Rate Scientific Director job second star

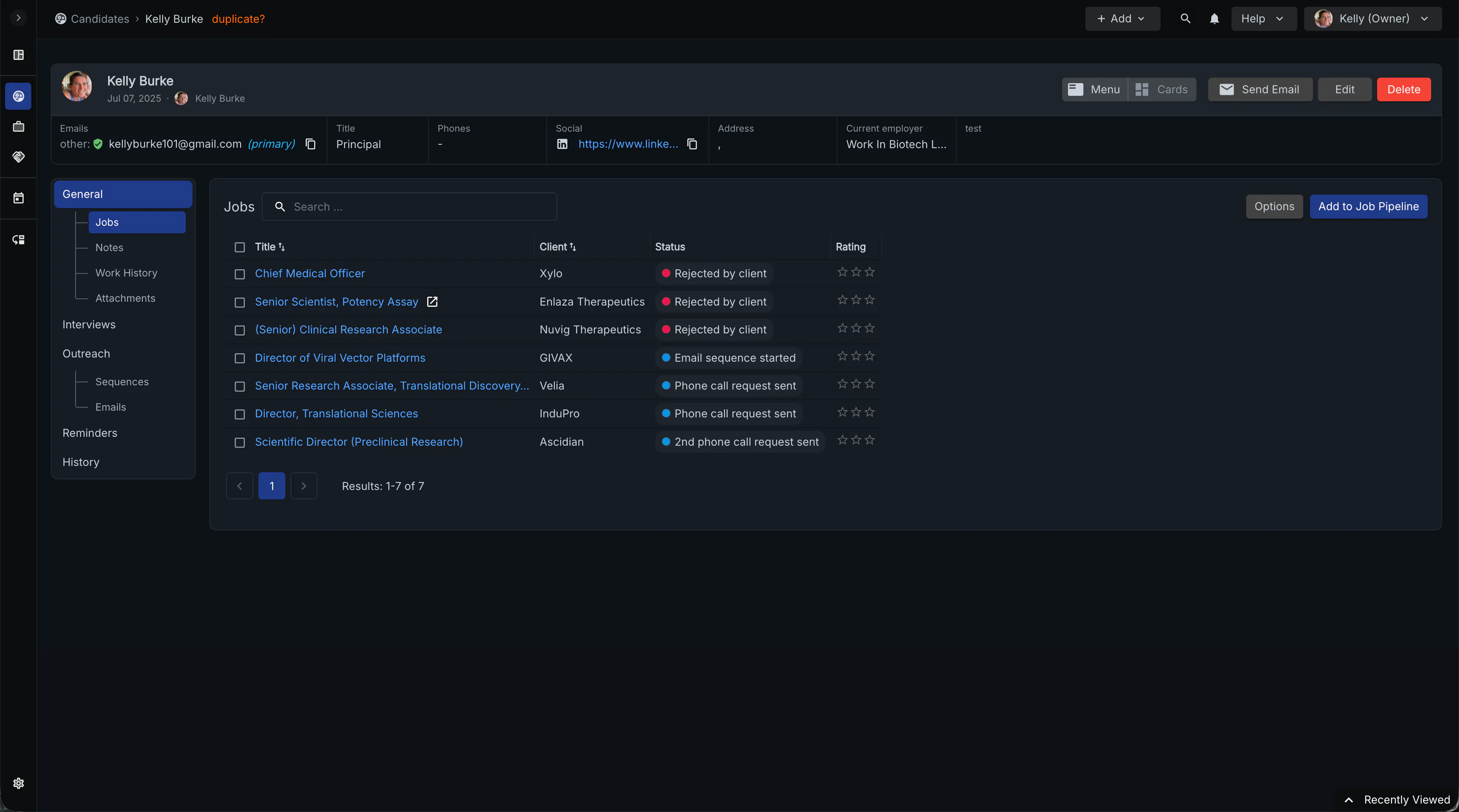[x=856, y=440]
